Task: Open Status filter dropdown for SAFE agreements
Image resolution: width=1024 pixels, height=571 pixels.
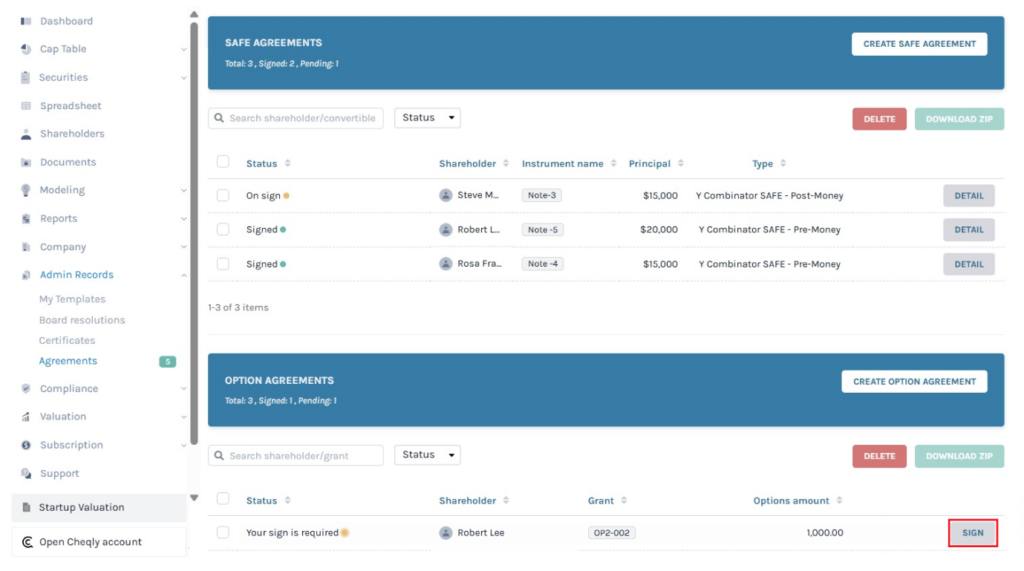Action: (427, 118)
